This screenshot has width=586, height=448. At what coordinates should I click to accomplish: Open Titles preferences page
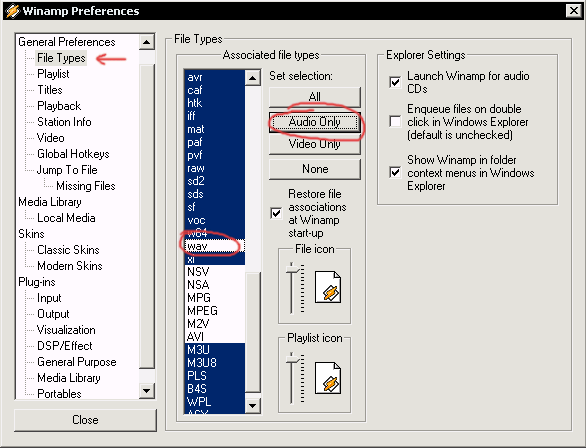50,90
